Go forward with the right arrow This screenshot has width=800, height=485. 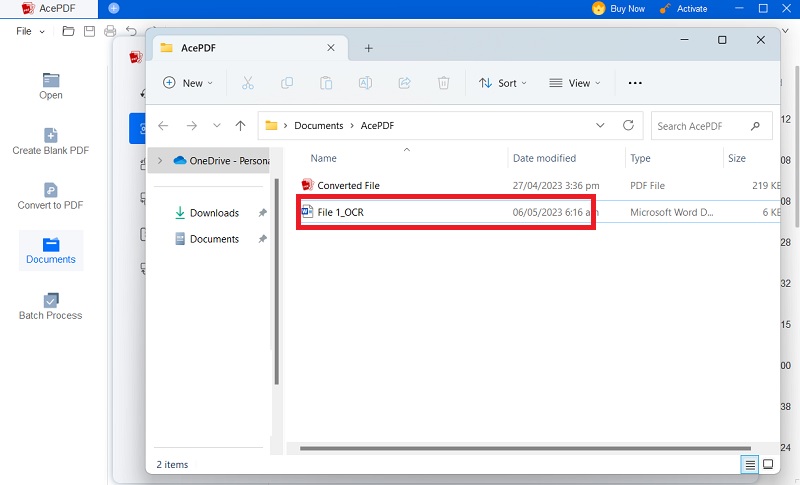pyautogui.click(x=192, y=125)
